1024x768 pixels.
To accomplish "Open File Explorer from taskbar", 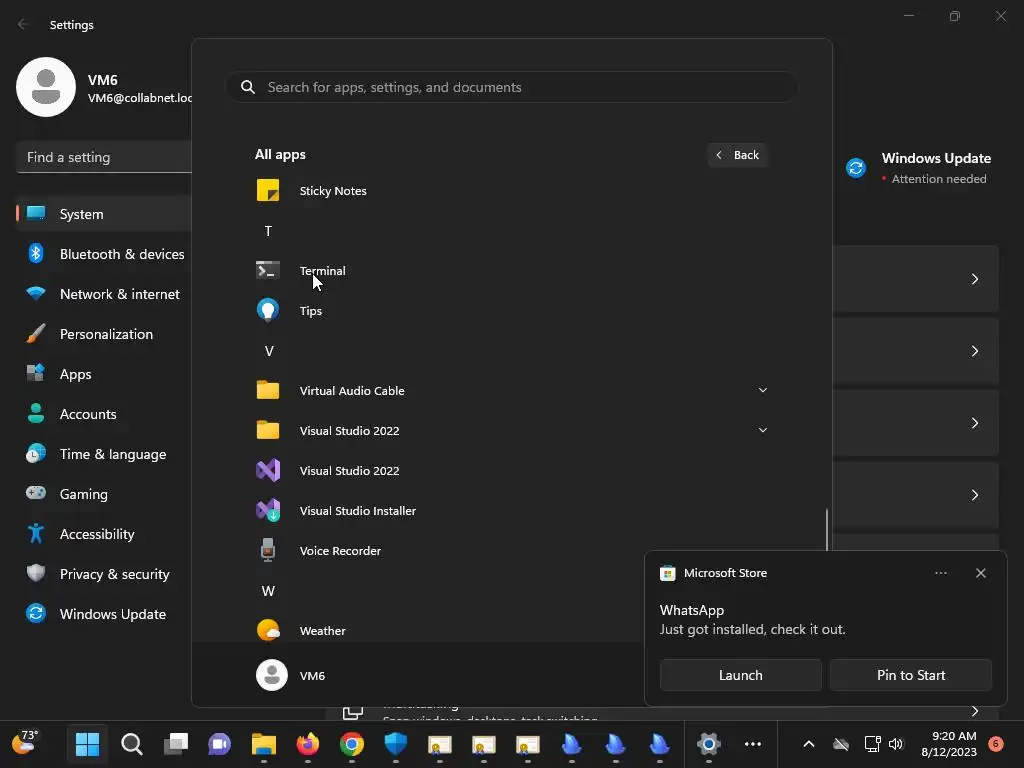I will coord(264,744).
